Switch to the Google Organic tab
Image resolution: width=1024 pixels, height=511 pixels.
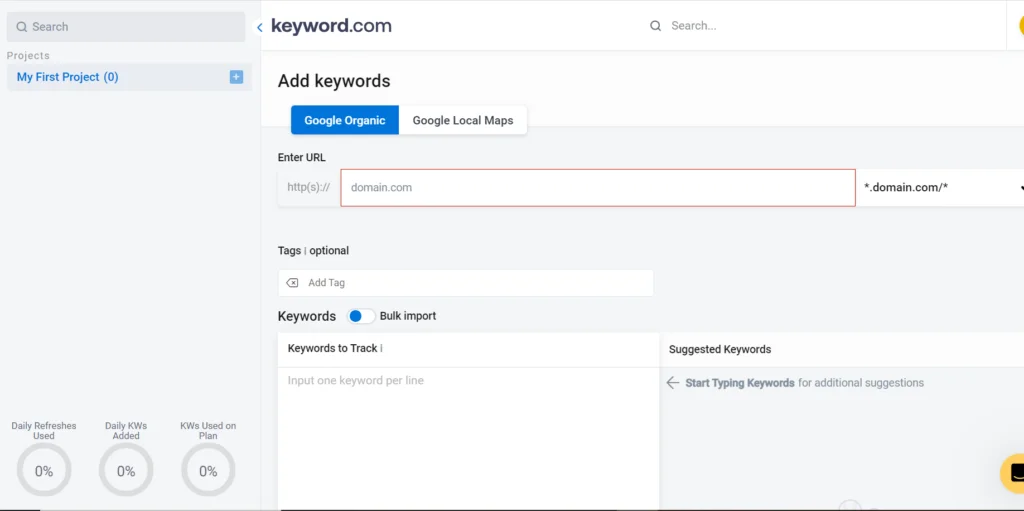tap(345, 120)
